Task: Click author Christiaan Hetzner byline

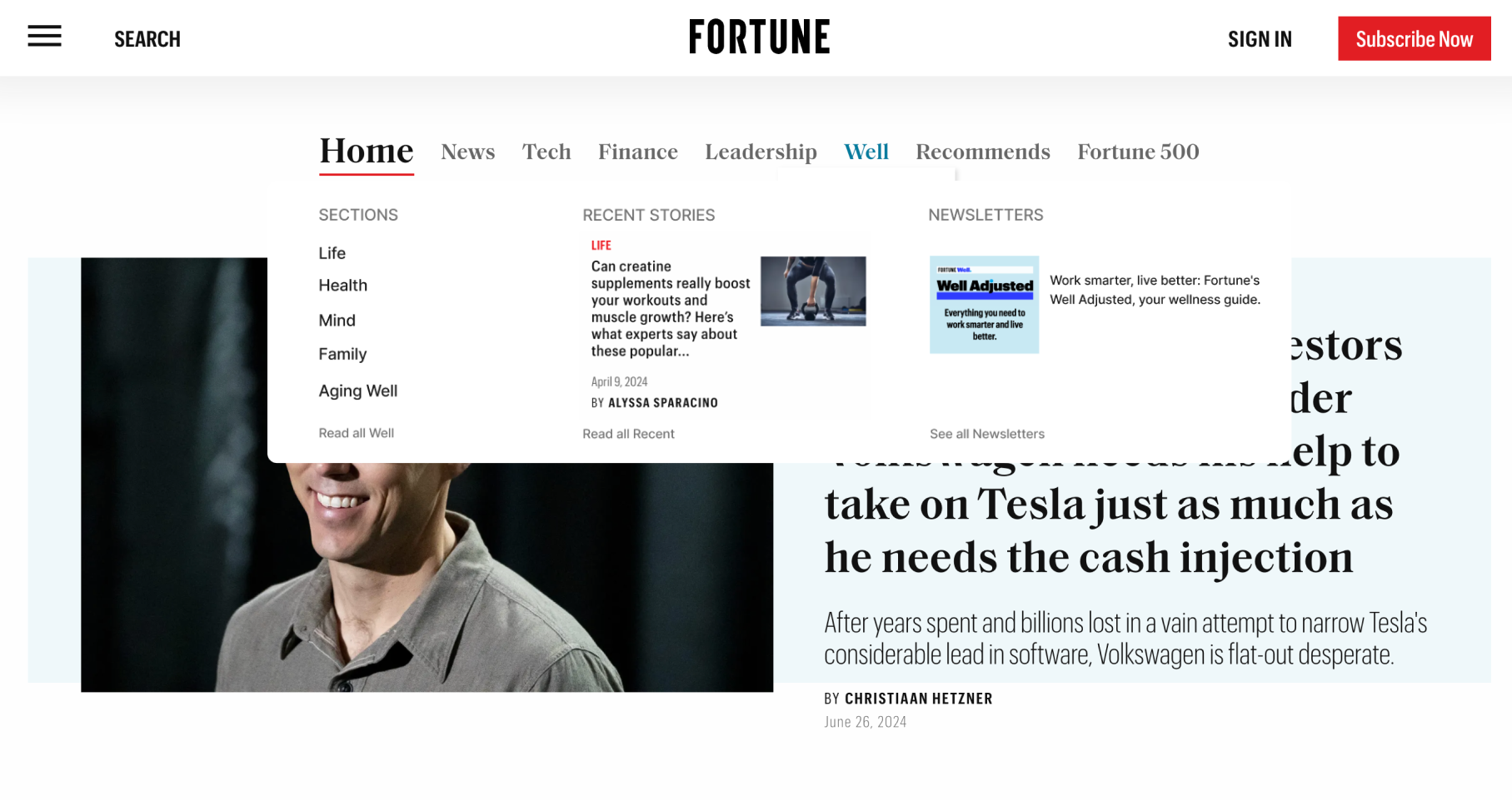Action: pyautogui.click(x=918, y=699)
